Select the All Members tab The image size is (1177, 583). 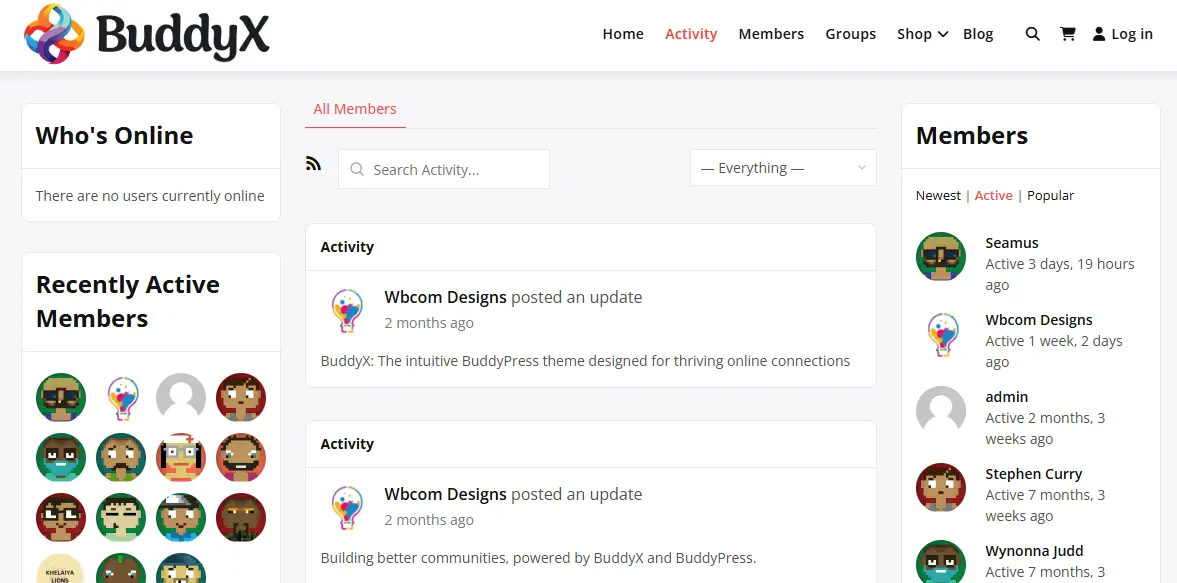[355, 109]
